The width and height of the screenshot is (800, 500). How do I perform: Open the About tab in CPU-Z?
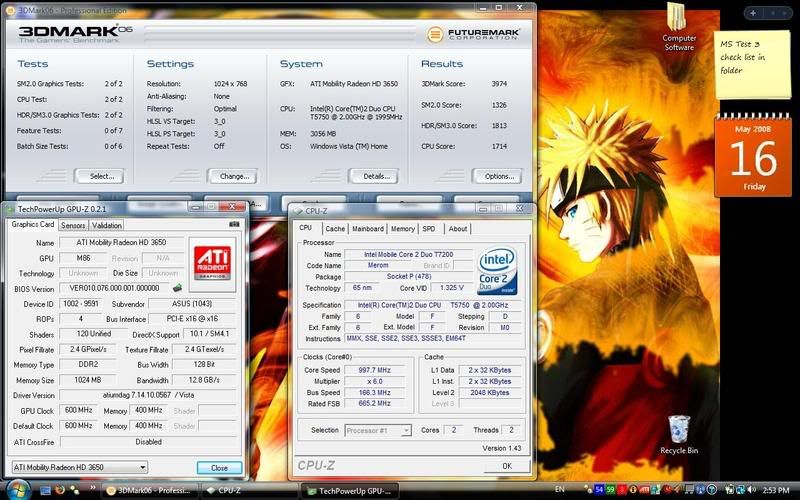pyautogui.click(x=458, y=229)
